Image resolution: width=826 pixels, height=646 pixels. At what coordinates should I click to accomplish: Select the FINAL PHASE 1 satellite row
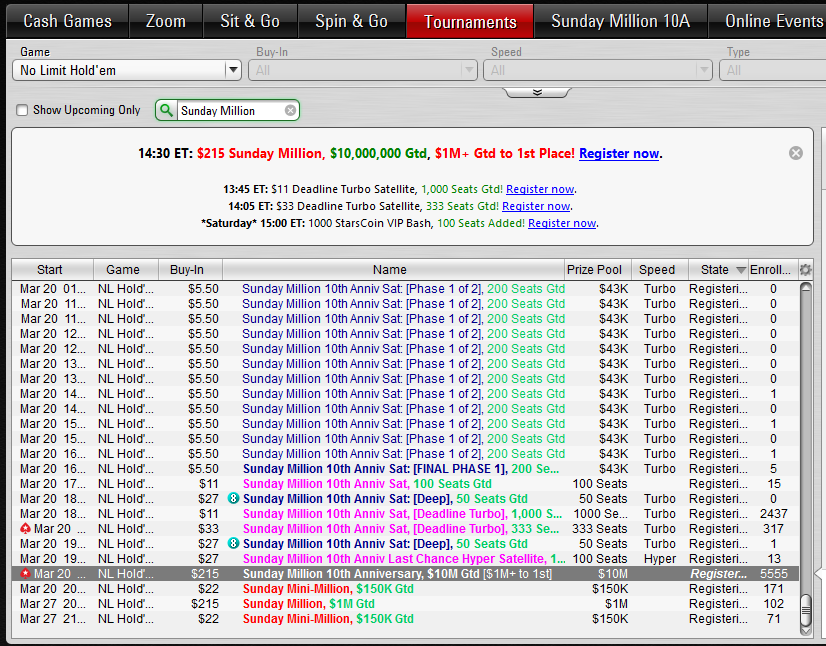(x=405, y=469)
